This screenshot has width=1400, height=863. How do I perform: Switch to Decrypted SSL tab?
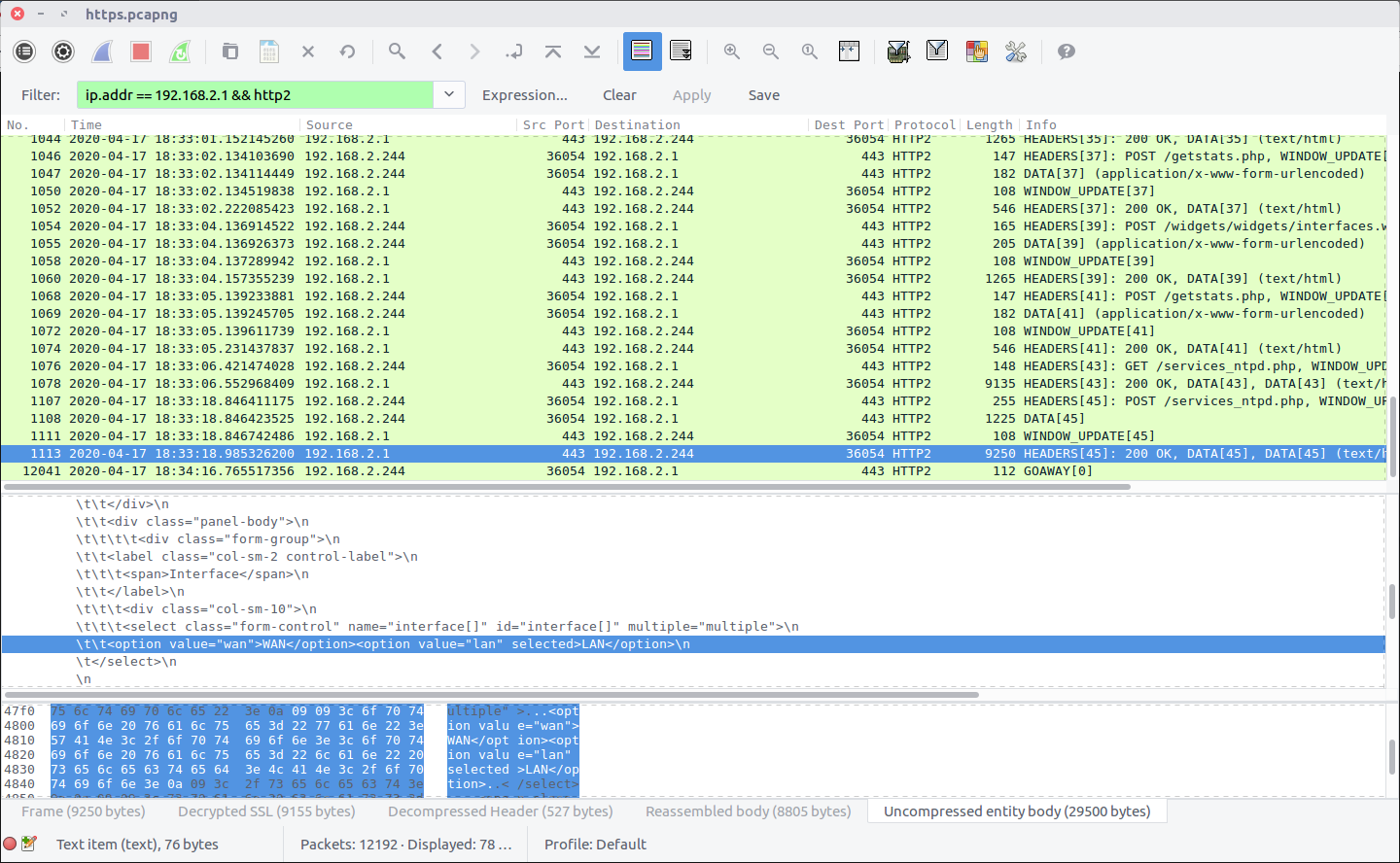265,811
